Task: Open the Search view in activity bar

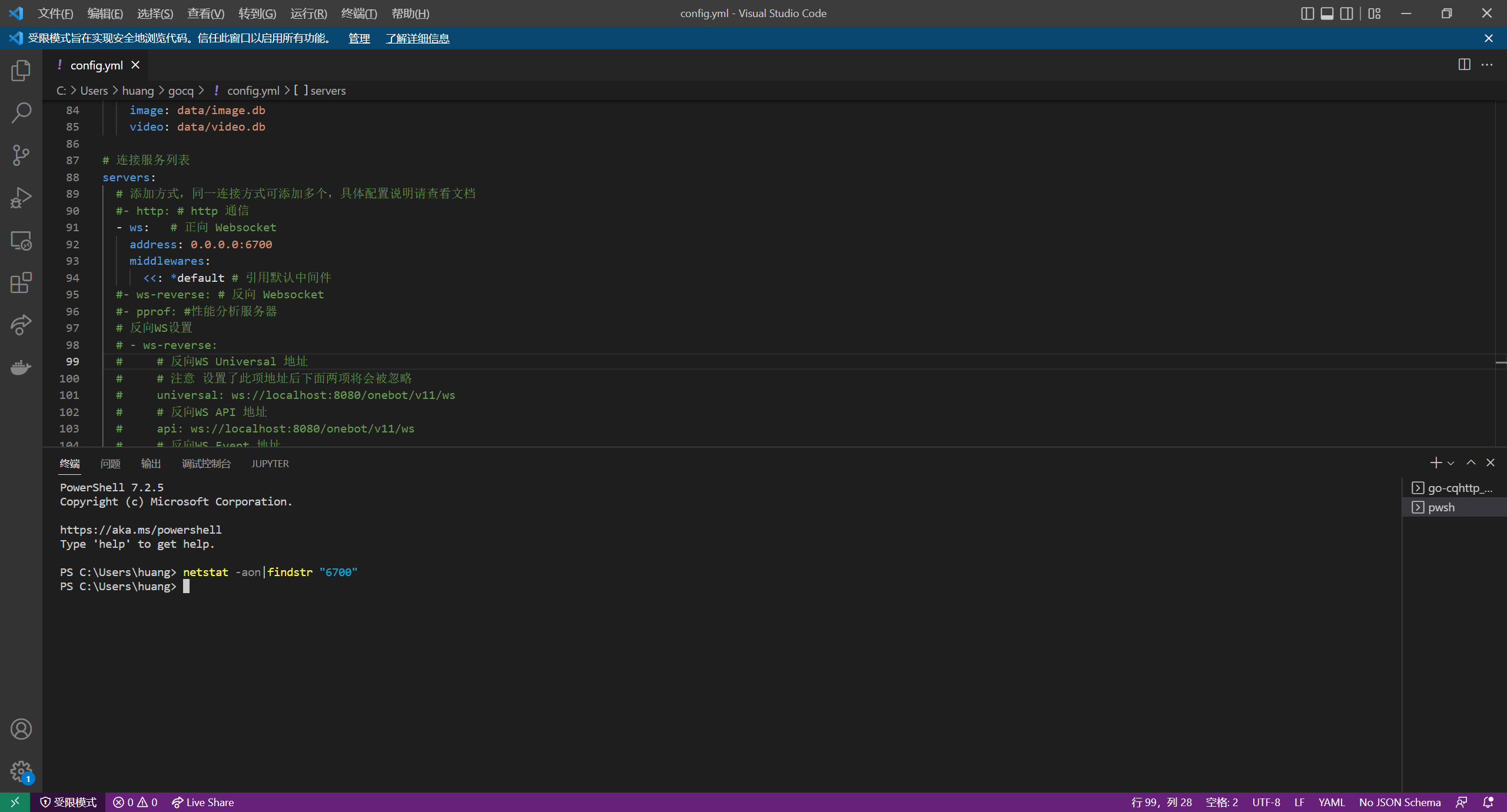Action: pyautogui.click(x=21, y=113)
